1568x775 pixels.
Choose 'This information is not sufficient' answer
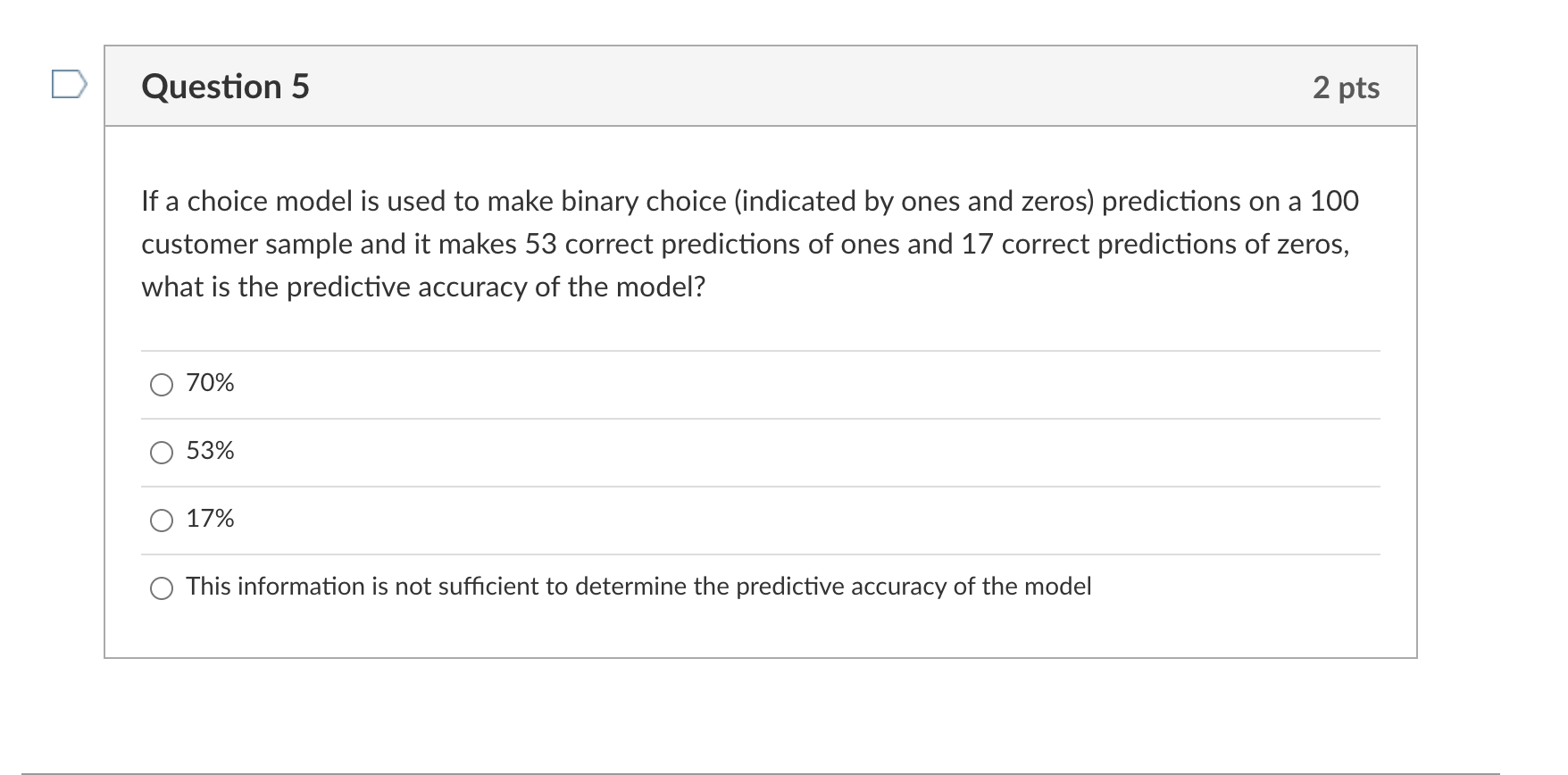click(x=638, y=587)
